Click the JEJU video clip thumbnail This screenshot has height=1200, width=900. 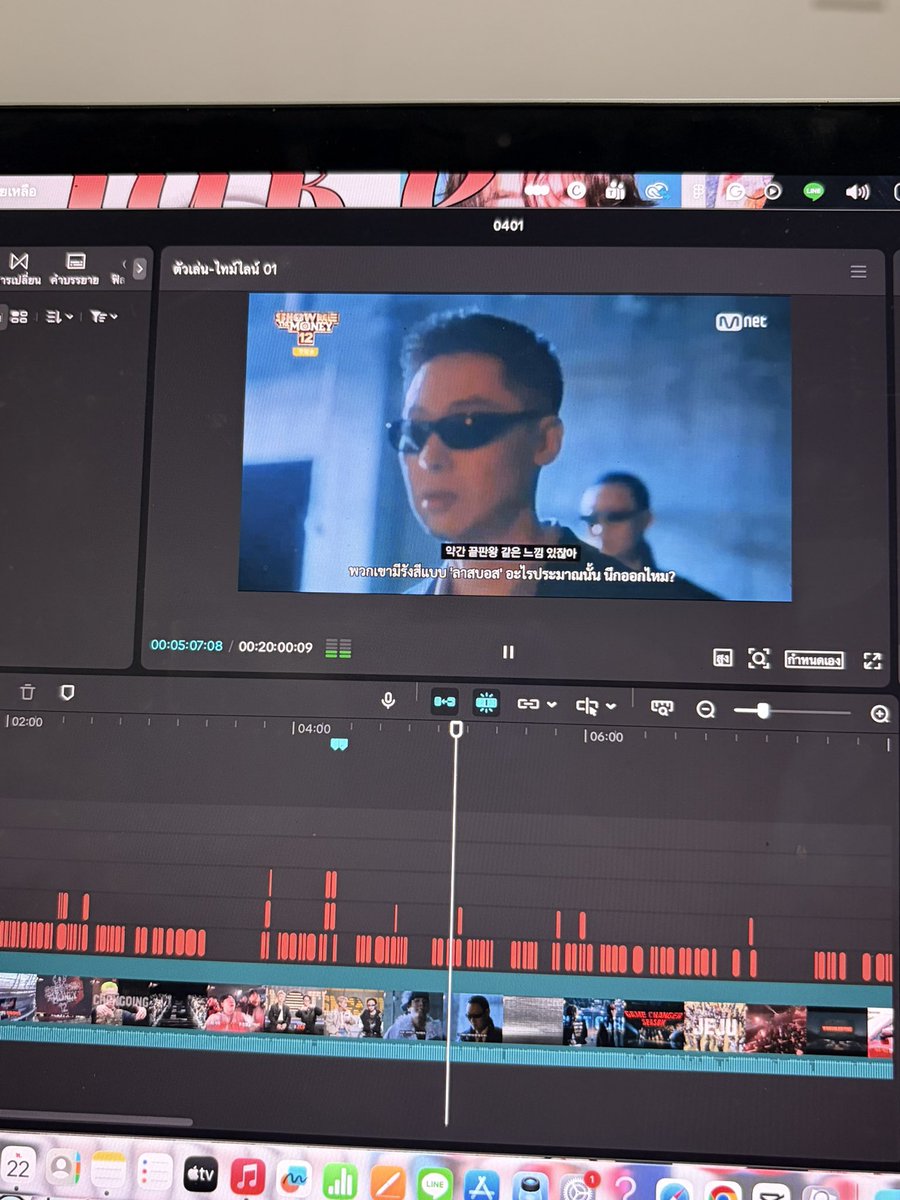click(x=714, y=1027)
